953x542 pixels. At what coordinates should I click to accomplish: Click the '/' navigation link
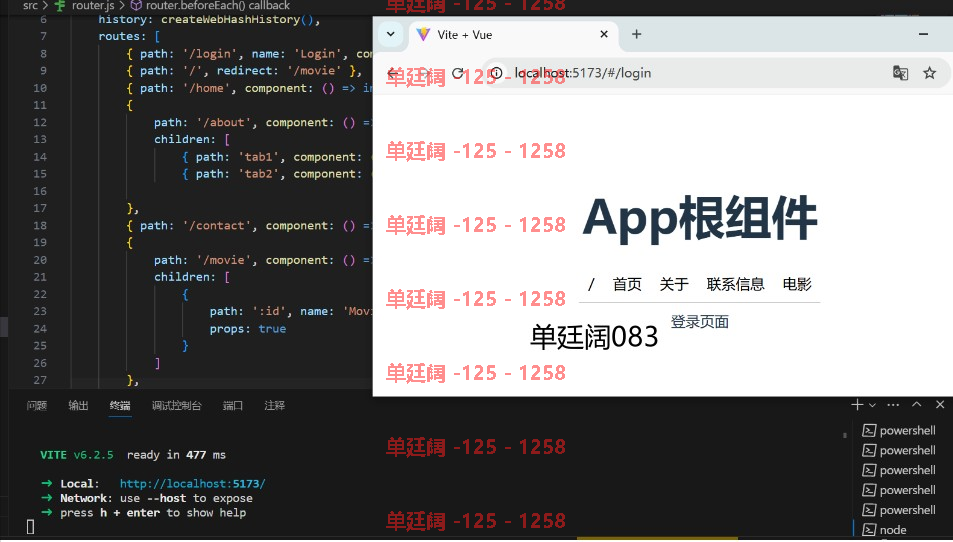[591, 284]
